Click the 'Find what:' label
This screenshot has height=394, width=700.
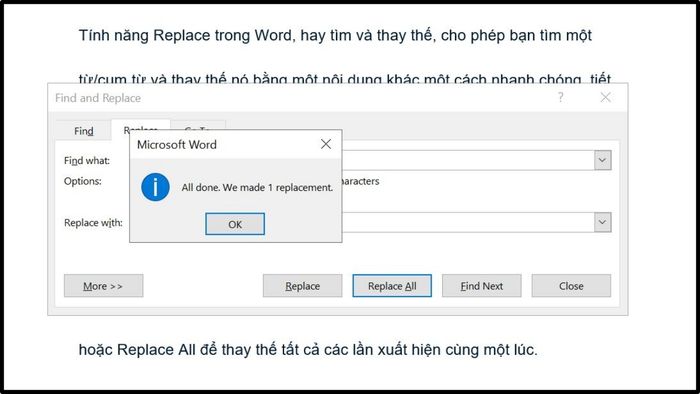click(x=87, y=161)
